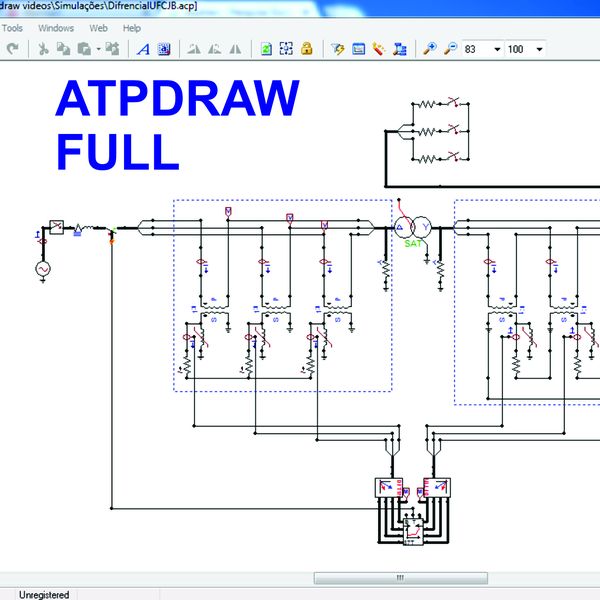Select the bottom switch in upper branch
600x600 pixels.
(453, 157)
